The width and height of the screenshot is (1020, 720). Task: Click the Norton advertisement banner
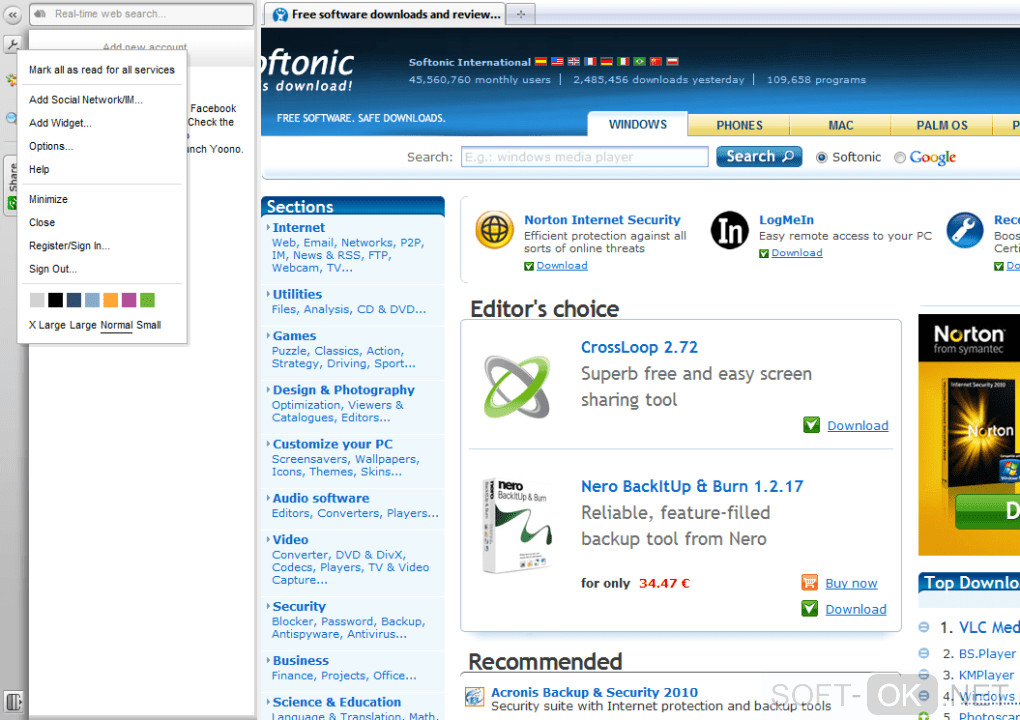pos(969,434)
